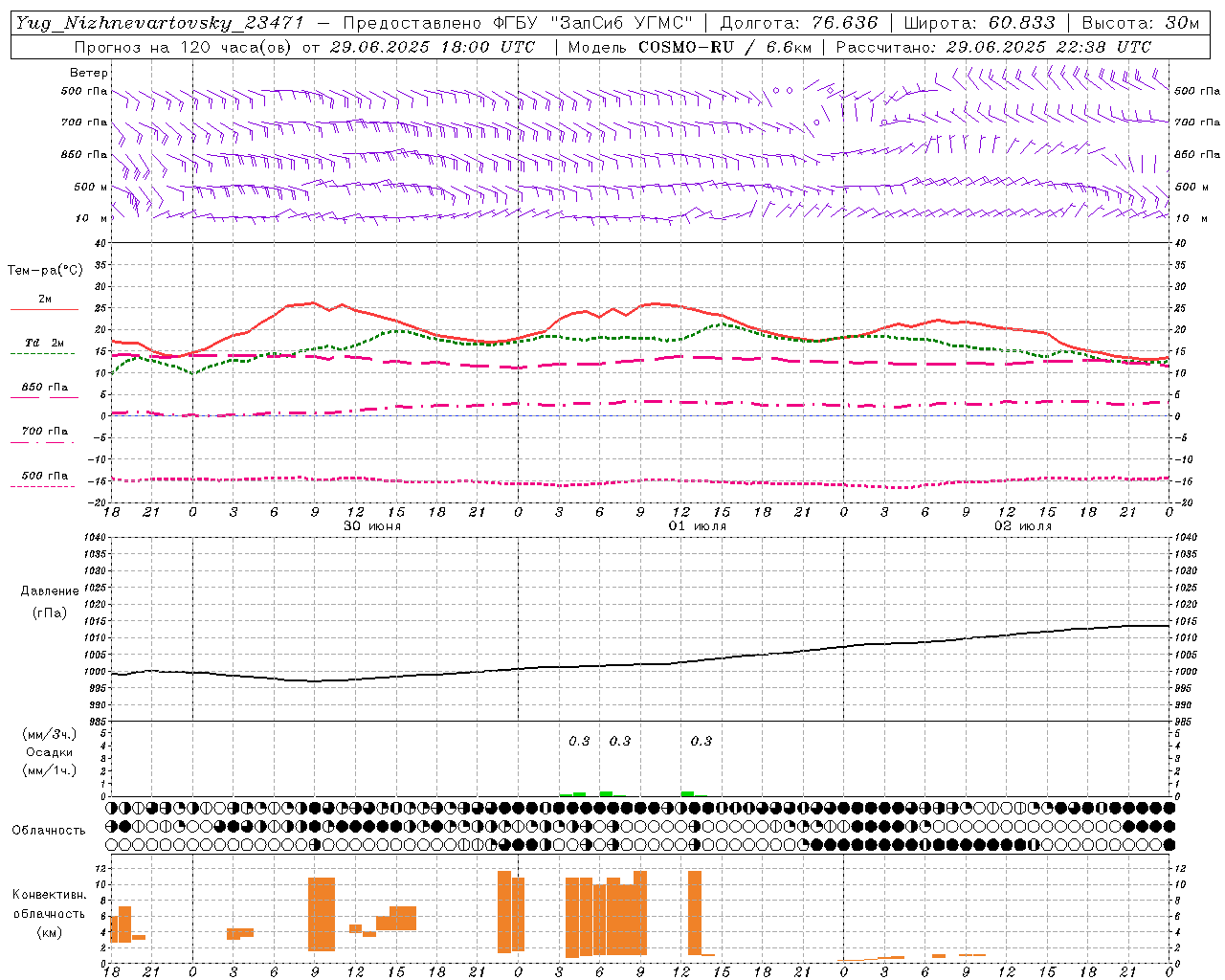Click the 'Рассчитано: 29.06.2025 22:38 UTC' timestamp
1225x980 pixels.
pyautogui.click(x=993, y=47)
